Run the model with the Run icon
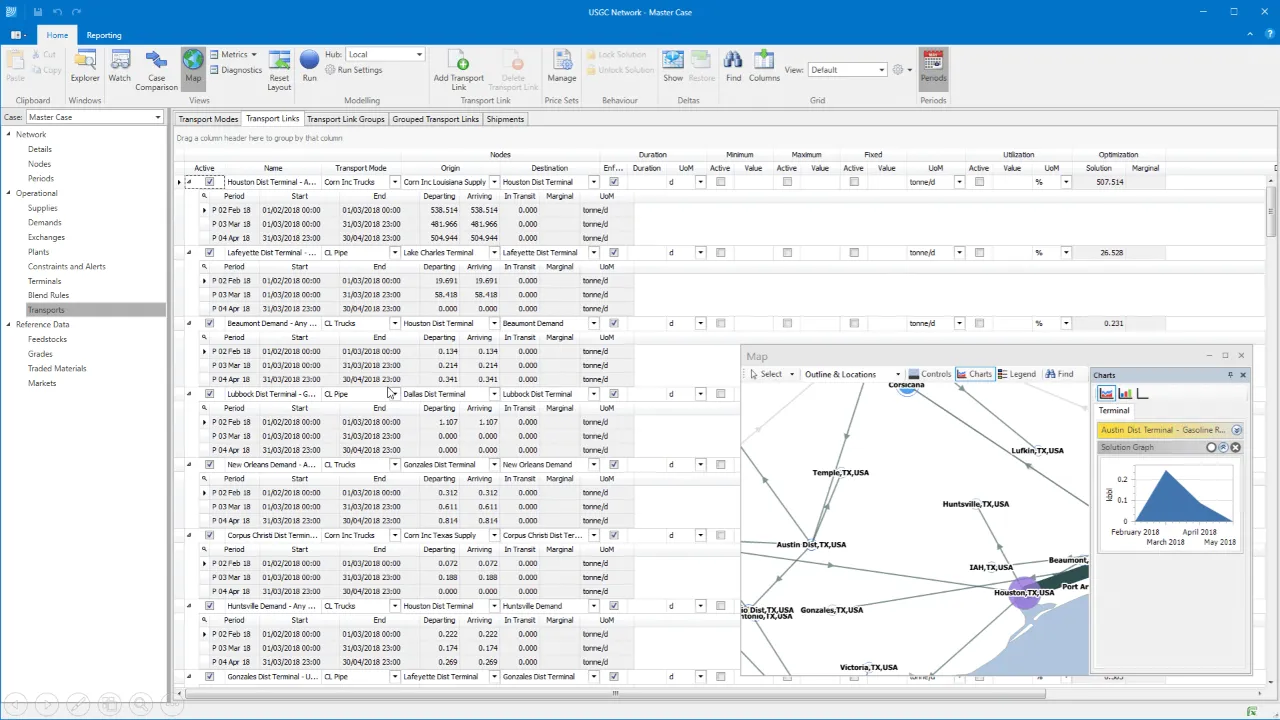The image size is (1280, 720). pyautogui.click(x=309, y=62)
